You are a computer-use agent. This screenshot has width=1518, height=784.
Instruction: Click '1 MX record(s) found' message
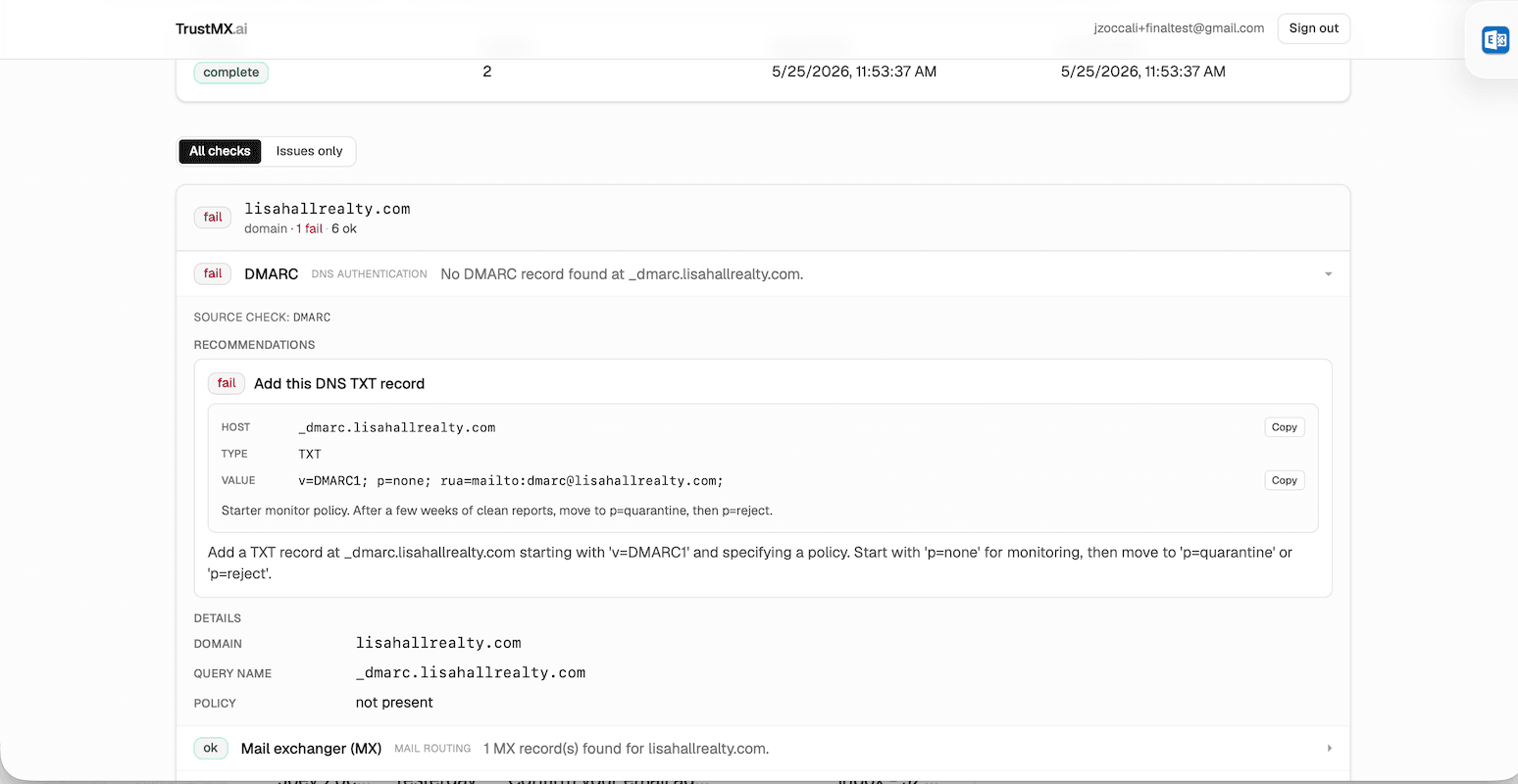[x=626, y=749]
